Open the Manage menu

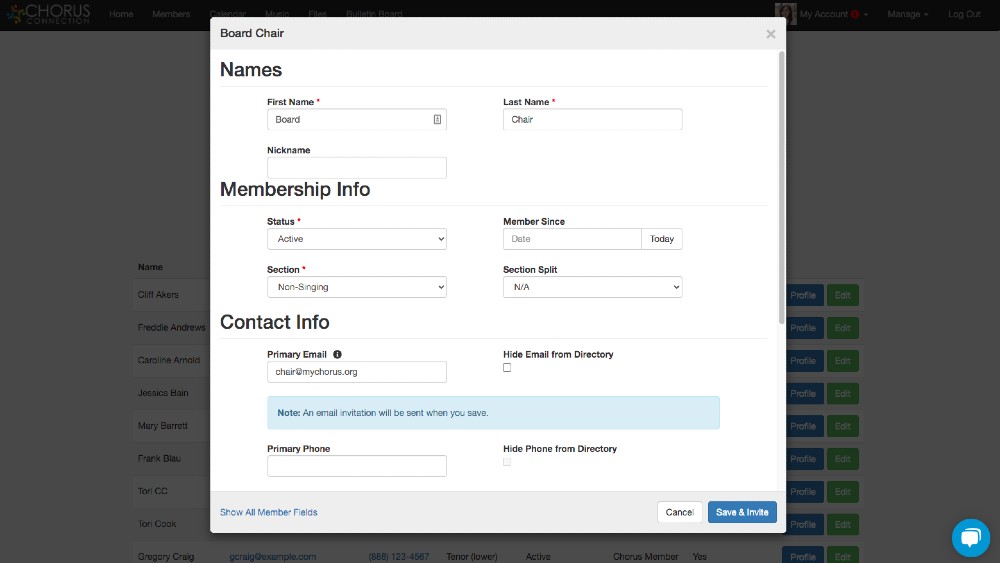point(907,14)
